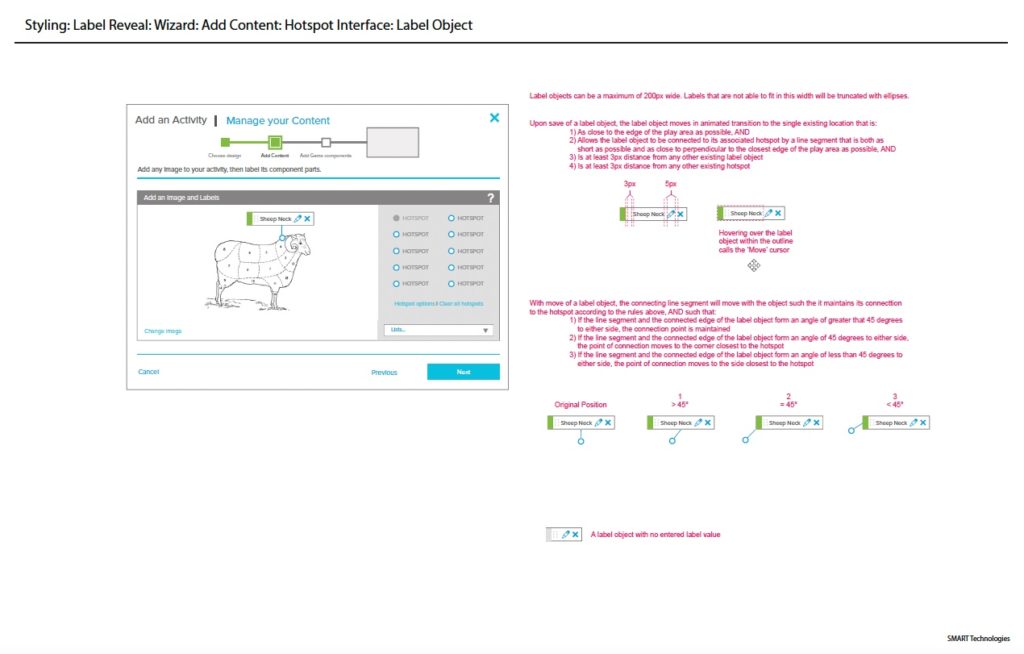Viewport: 1024px width, 654px height.
Task: Select the top hotspot in the right column
Action: [451, 218]
